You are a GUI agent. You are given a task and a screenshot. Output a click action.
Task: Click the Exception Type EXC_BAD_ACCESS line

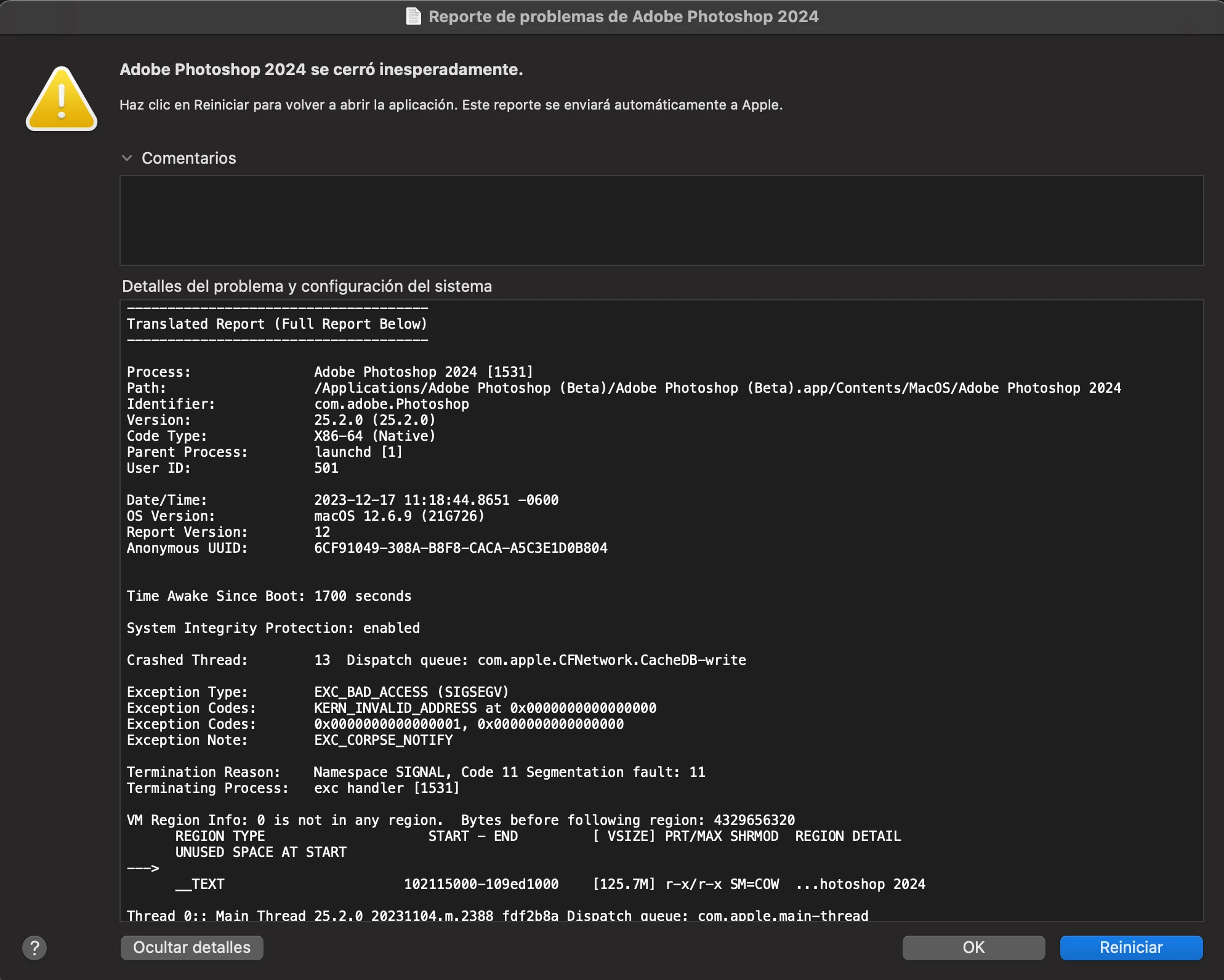coord(411,692)
